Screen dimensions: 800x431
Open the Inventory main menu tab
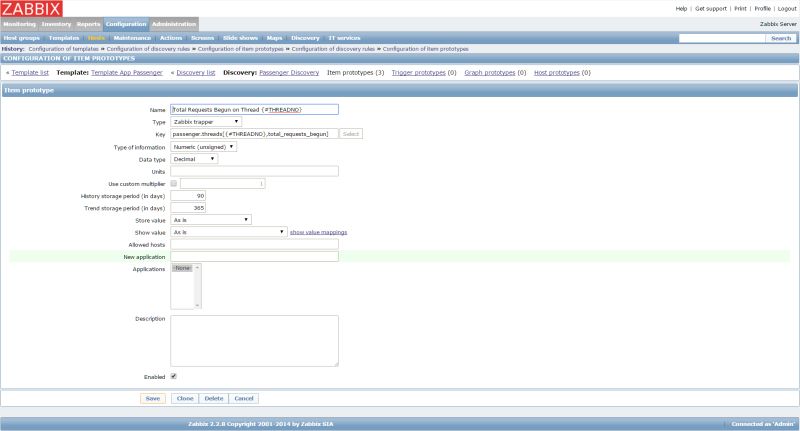point(56,24)
